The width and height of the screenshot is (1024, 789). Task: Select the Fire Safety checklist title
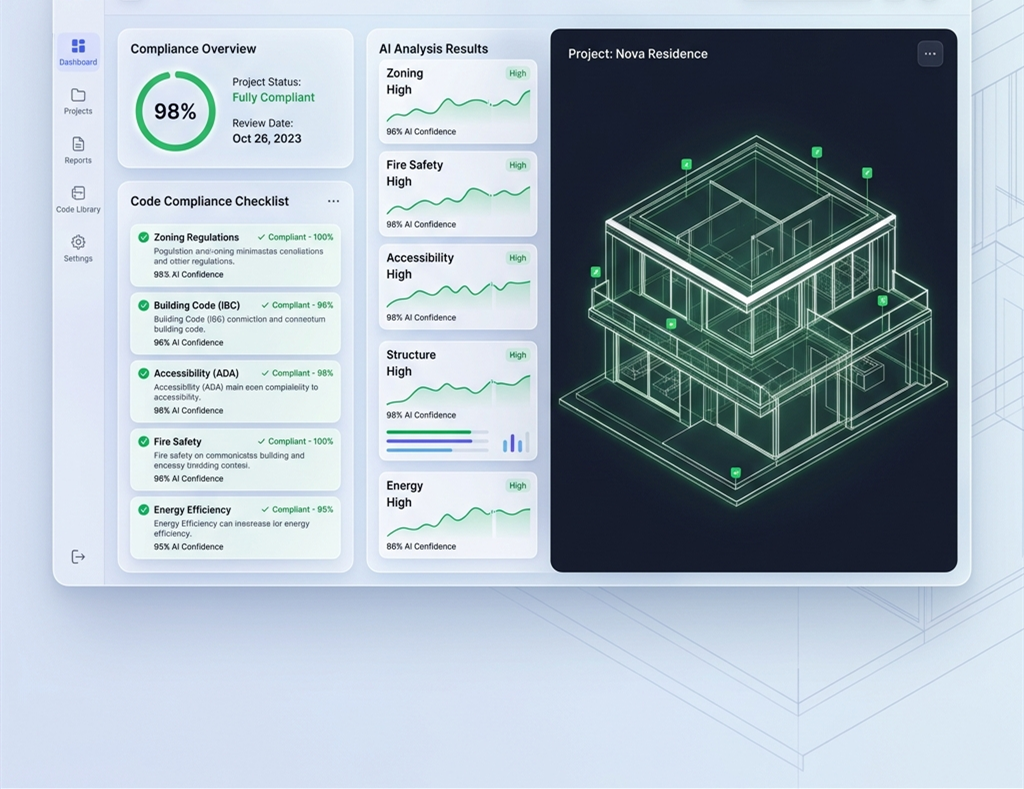(x=178, y=442)
